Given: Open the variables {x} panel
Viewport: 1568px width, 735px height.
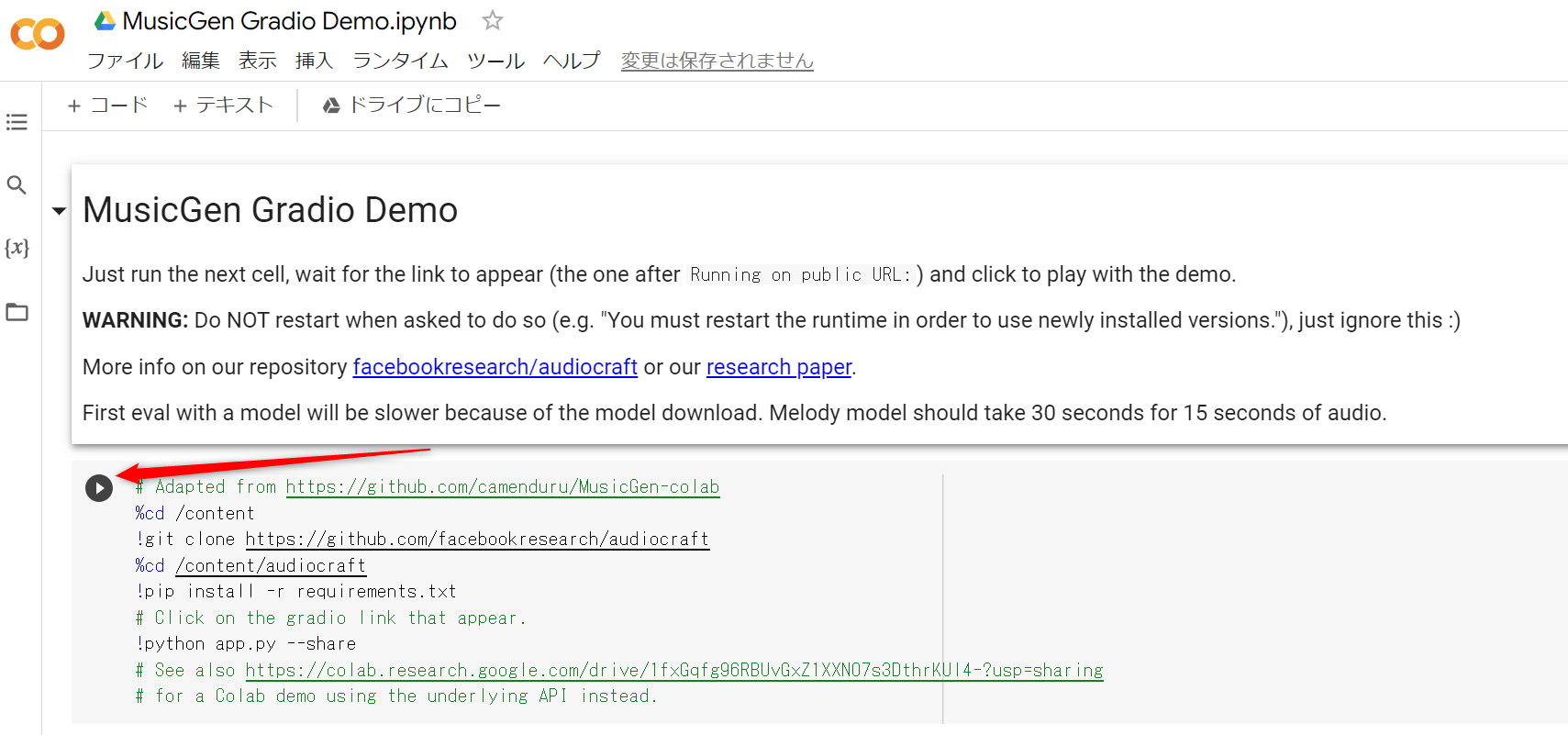Looking at the screenshot, I should point(17,248).
